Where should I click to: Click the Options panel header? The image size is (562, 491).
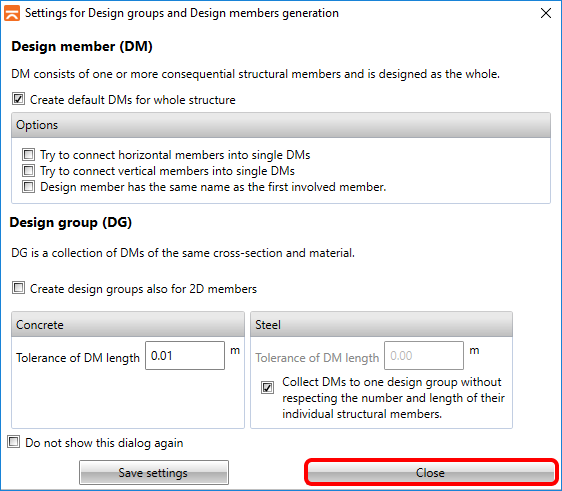pyautogui.click(x=281, y=125)
